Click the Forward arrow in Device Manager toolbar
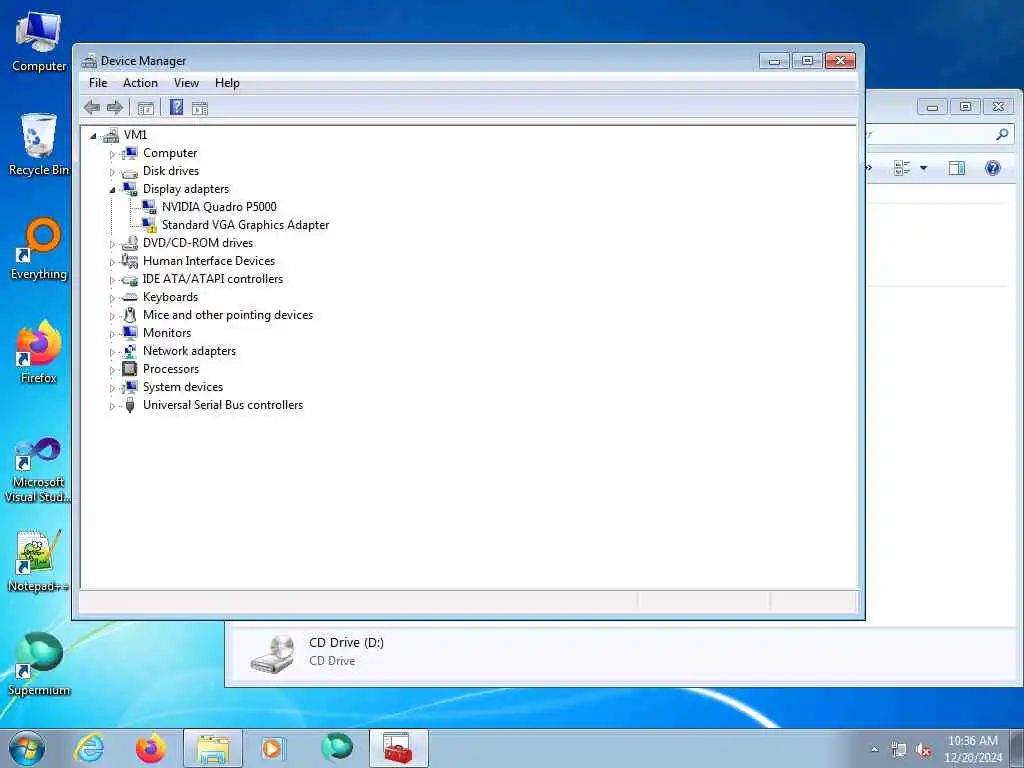 115,108
